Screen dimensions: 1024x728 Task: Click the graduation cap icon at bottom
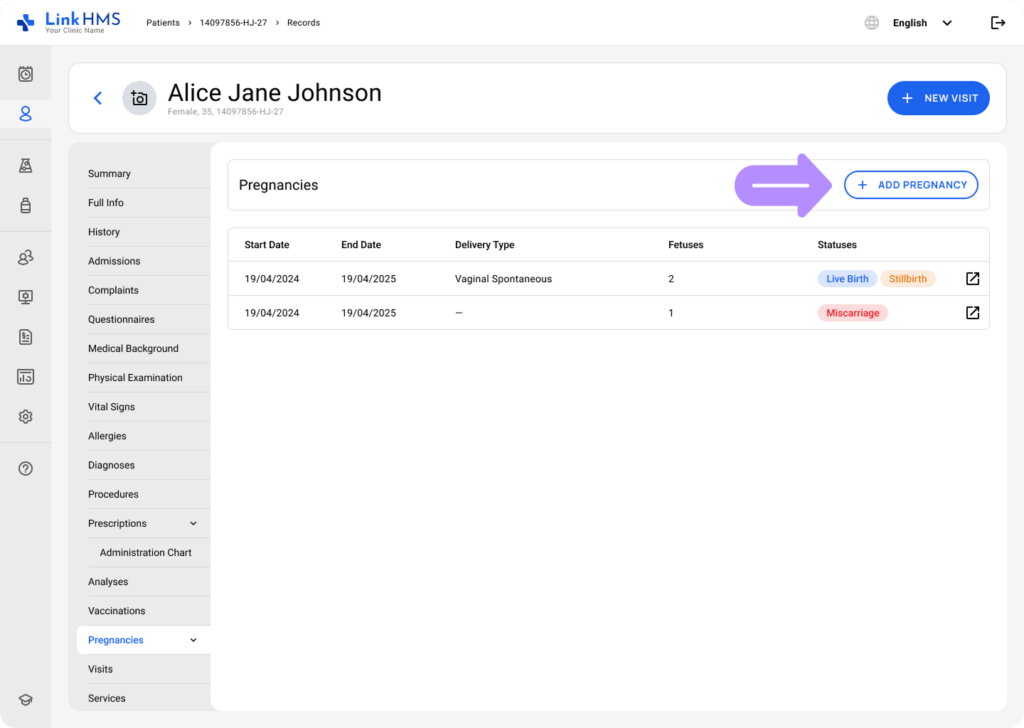pyautogui.click(x=26, y=700)
